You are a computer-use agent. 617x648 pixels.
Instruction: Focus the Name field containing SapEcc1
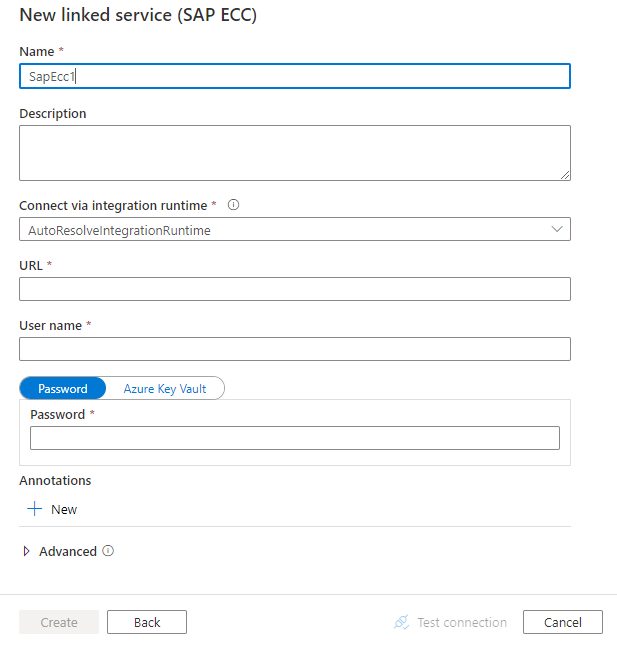294,76
